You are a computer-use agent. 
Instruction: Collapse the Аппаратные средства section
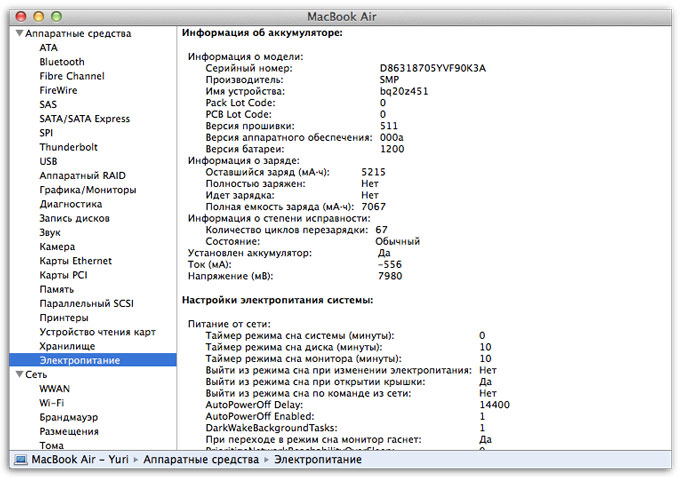pyautogui.click(x=19, y=33)
